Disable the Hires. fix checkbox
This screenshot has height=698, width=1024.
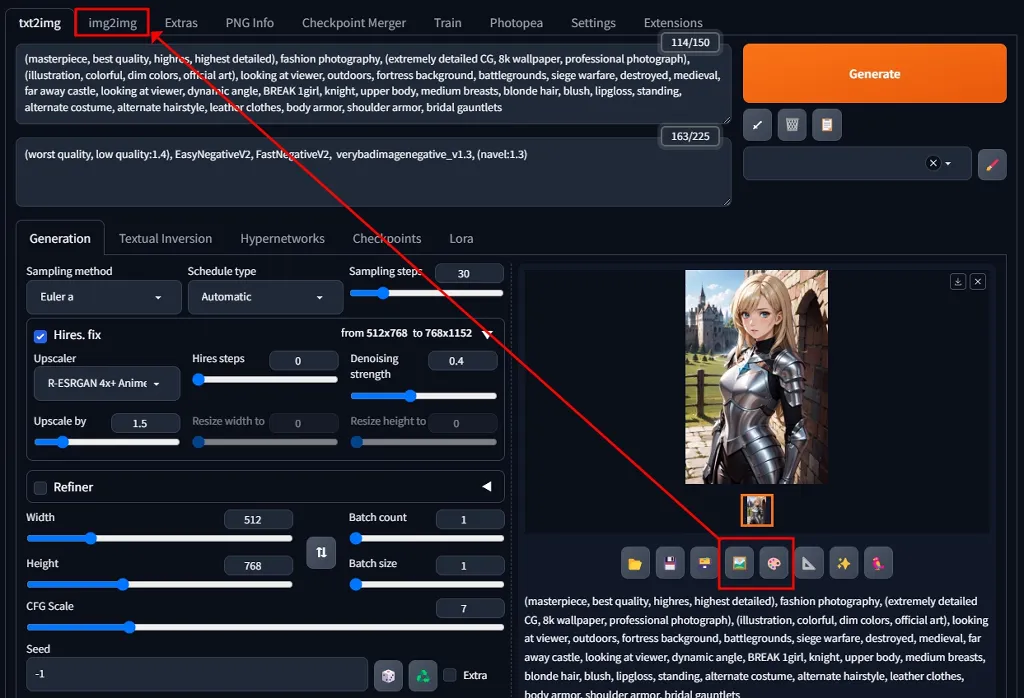[40, 336]
